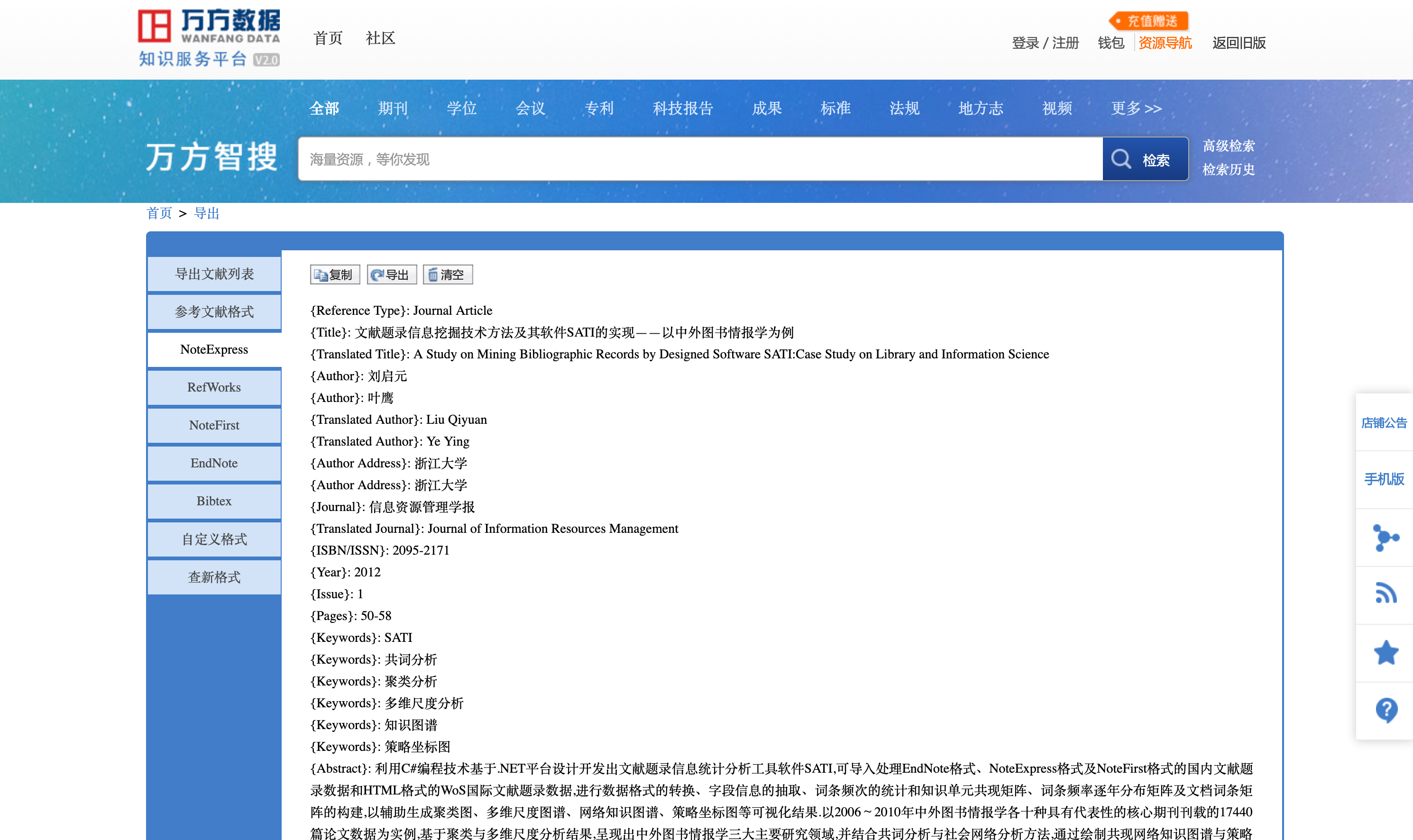1413x840 pixels.
Task: Open 检索历史 search history
Action: click(x=1229, y=169)
